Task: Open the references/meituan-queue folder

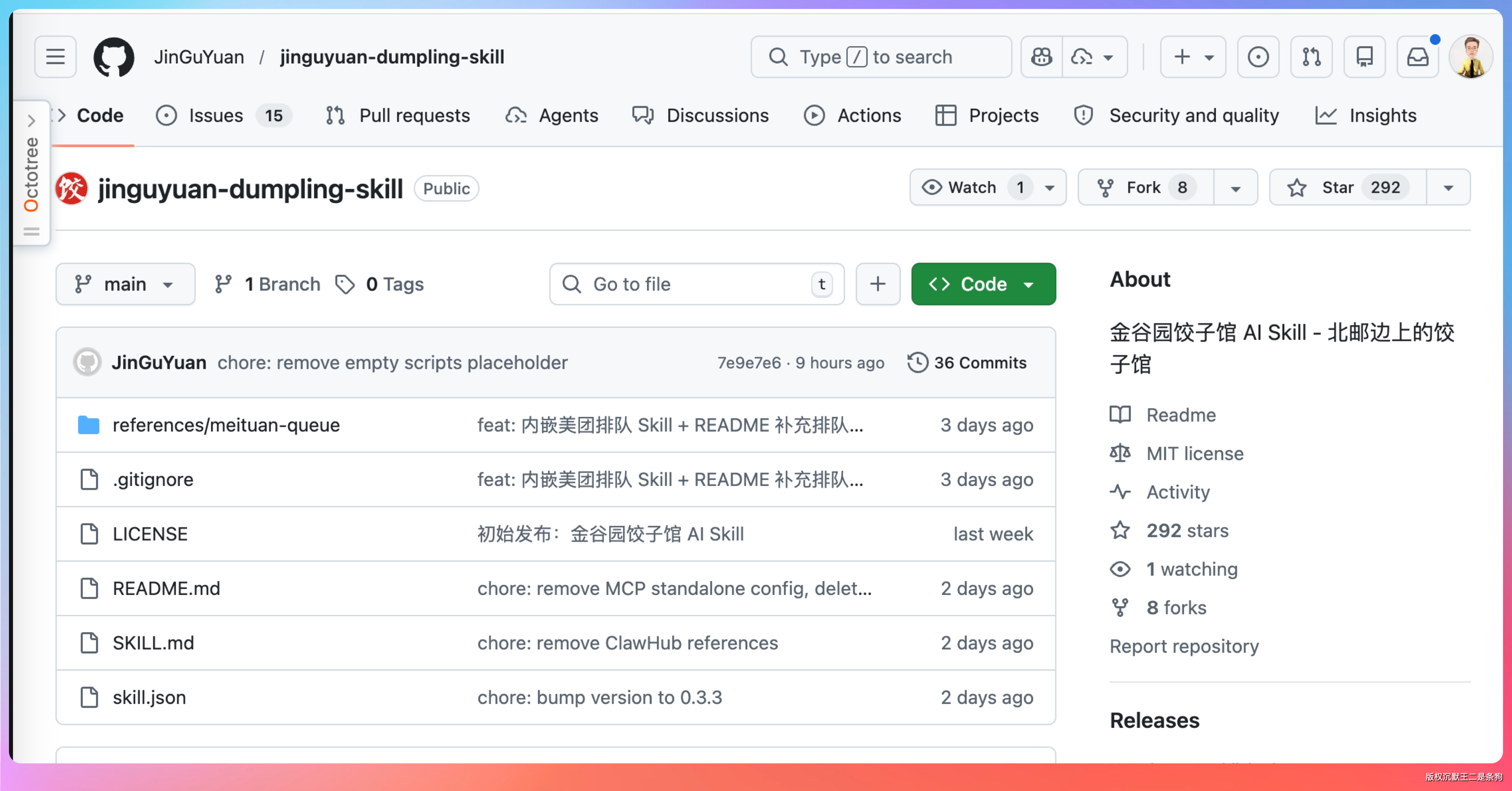Action: tap(226, 425)
